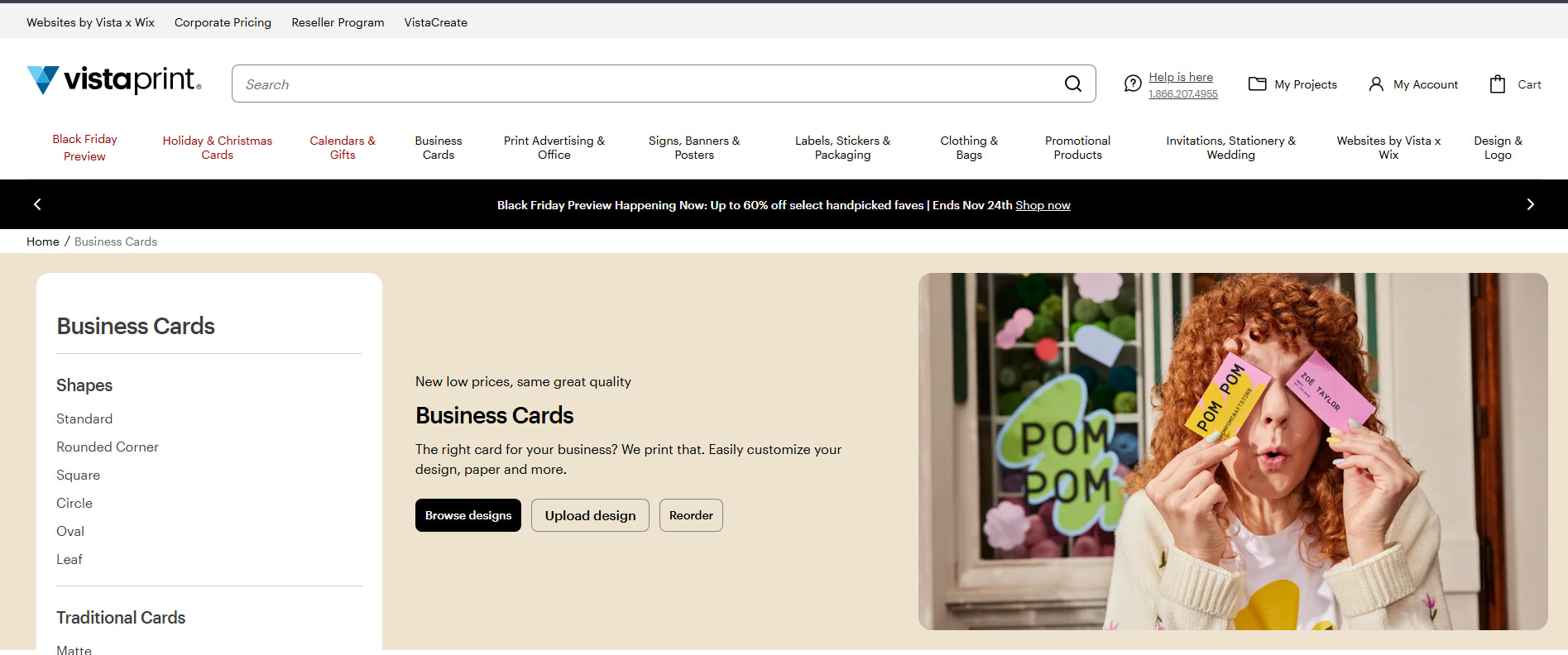Viewport: 1568px width, 655px height.
Task: Click Traditional Cards sidebar heading
Action: [121, 618]
